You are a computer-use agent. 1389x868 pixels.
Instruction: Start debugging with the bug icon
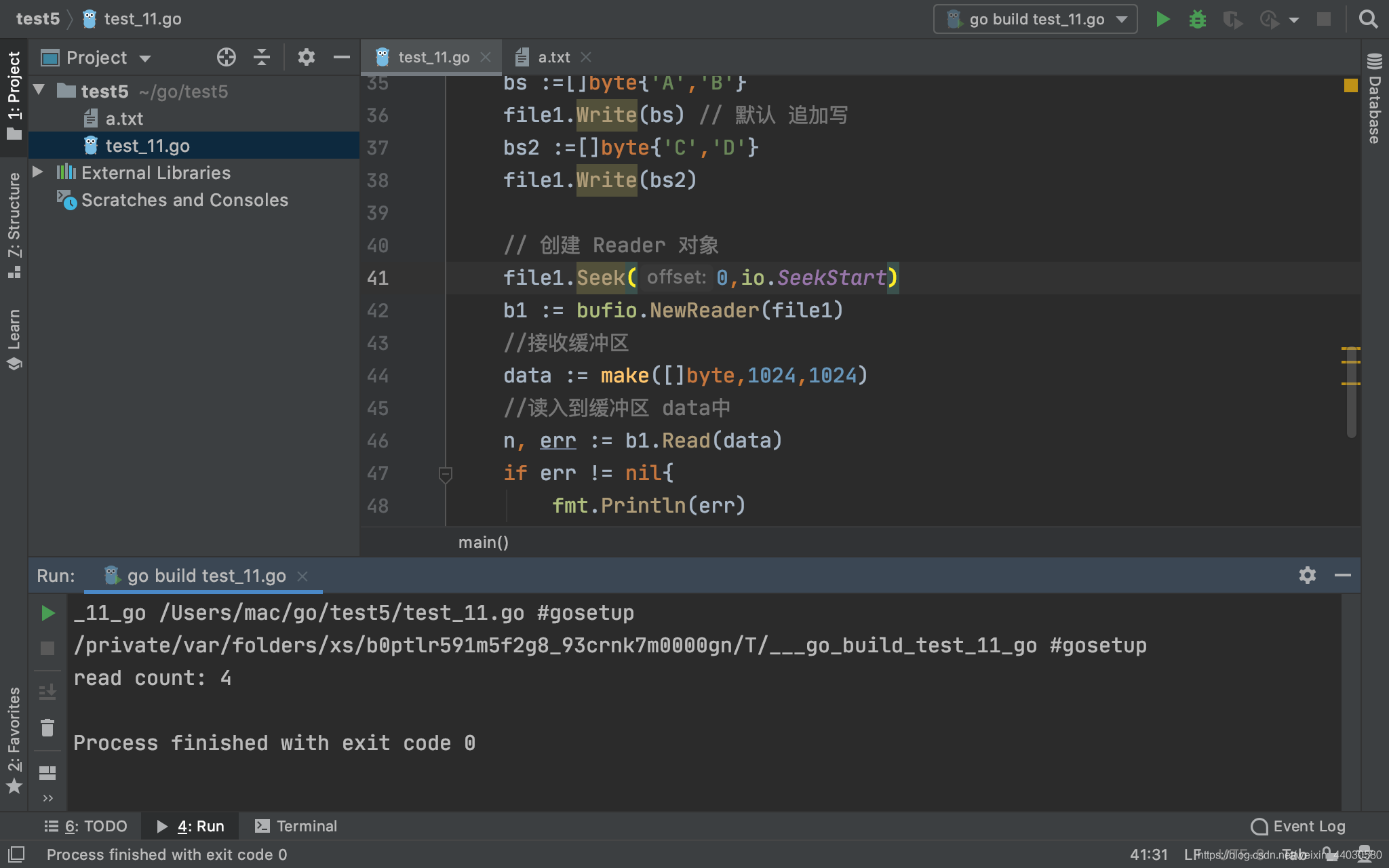pyautogui.click(x=1198, y=19)
